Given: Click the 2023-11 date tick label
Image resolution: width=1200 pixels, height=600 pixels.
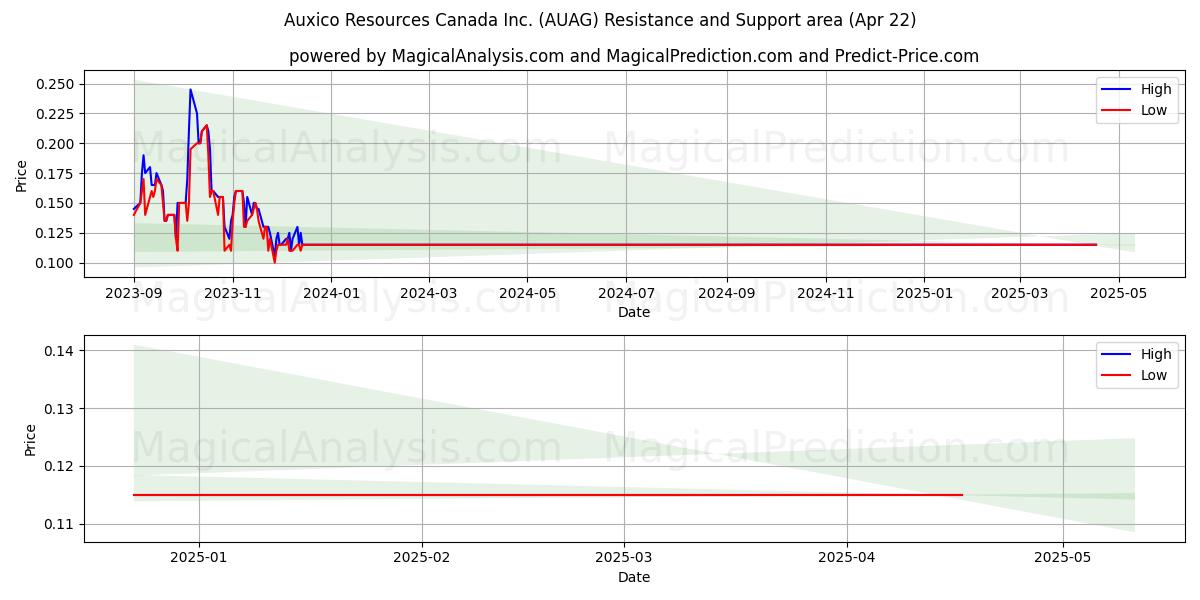Looking at the screenshot, I should click(x=232, y=292).
